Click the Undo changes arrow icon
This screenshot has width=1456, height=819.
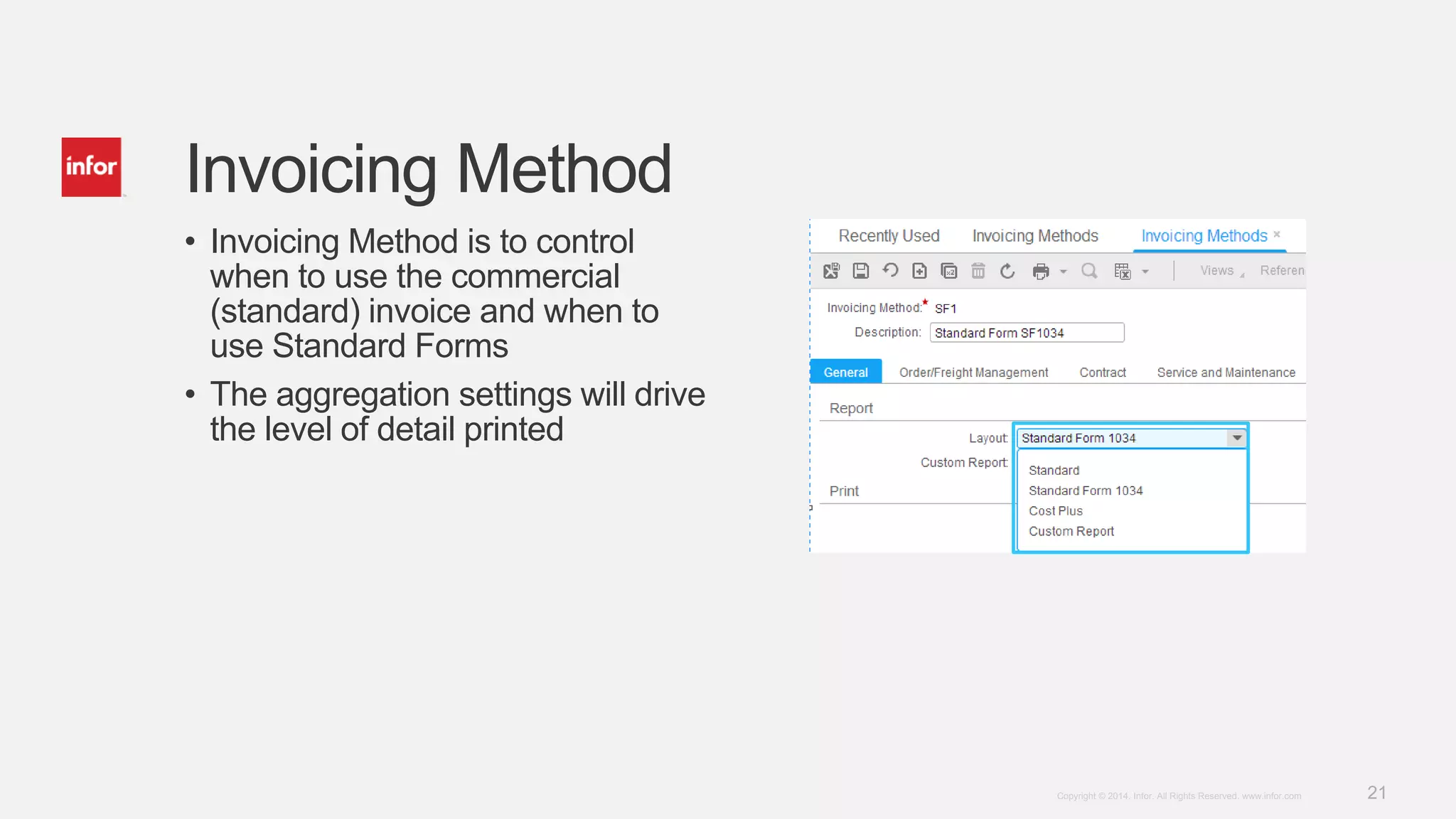890,271
